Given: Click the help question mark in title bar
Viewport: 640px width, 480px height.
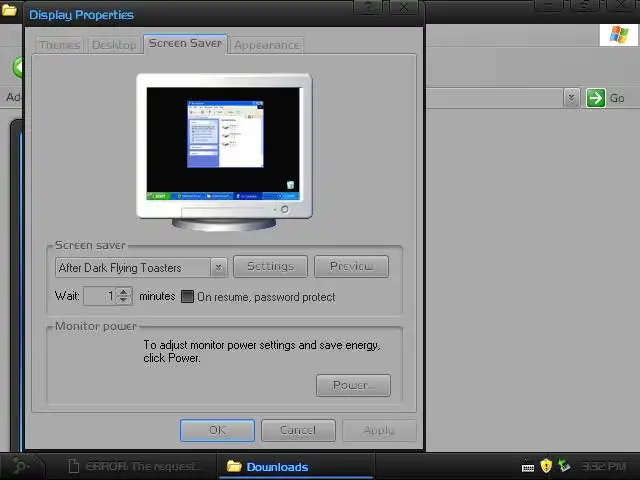Looking at the screenshot, I should tap(369, 7).
